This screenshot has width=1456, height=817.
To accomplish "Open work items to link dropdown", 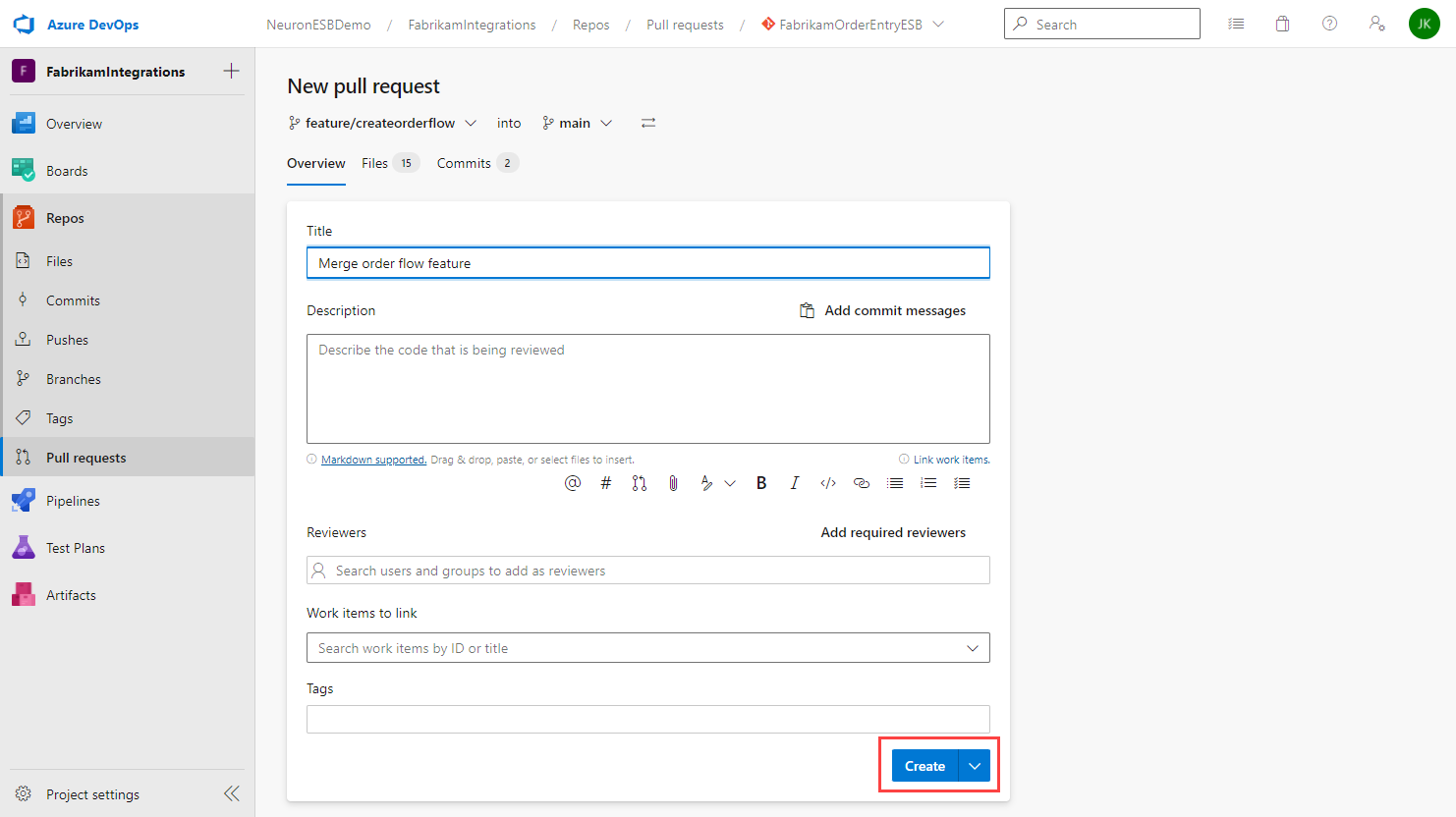I will tap(648, 648).
